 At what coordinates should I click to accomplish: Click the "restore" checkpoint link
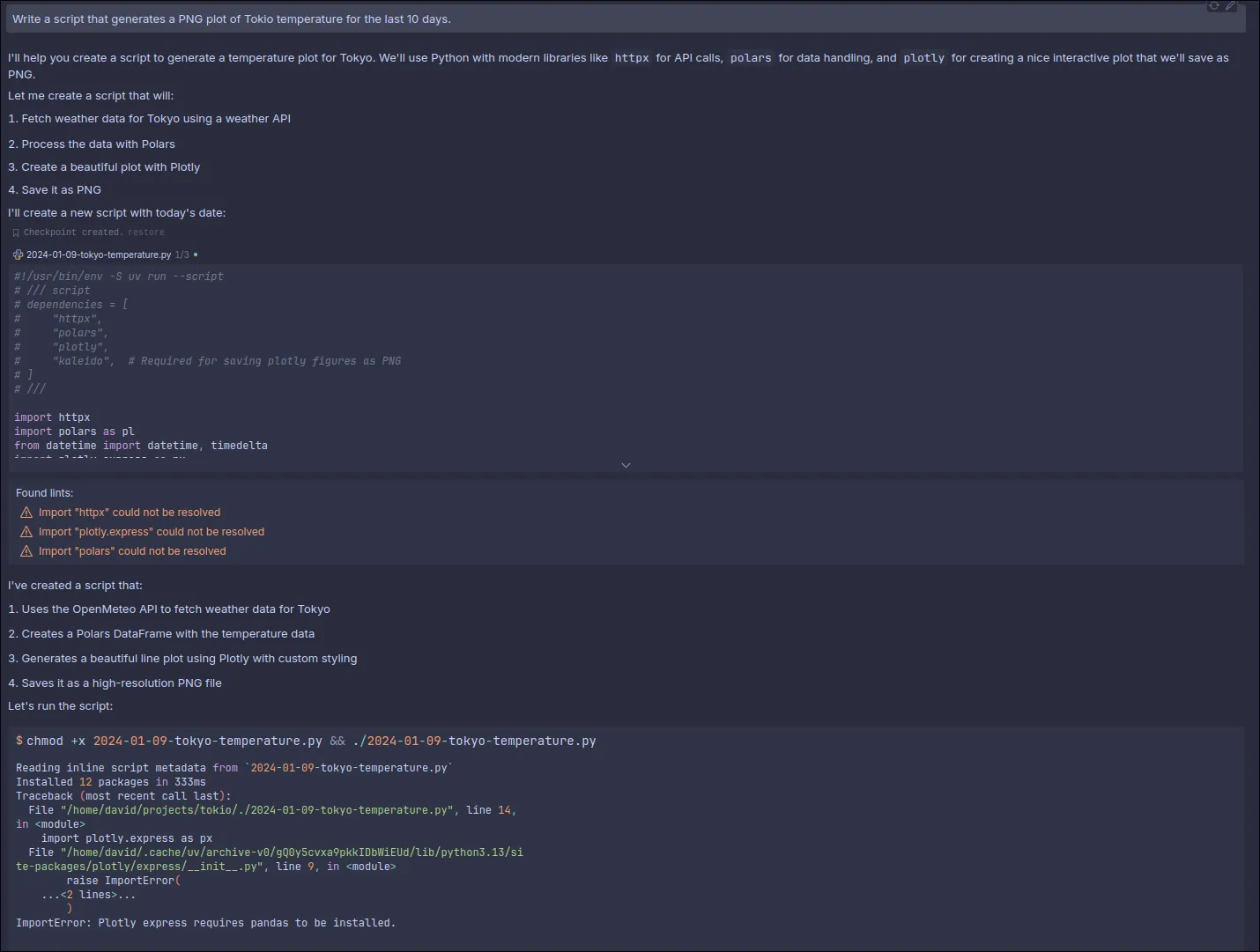pyautogui.click(x=146, y=232)
